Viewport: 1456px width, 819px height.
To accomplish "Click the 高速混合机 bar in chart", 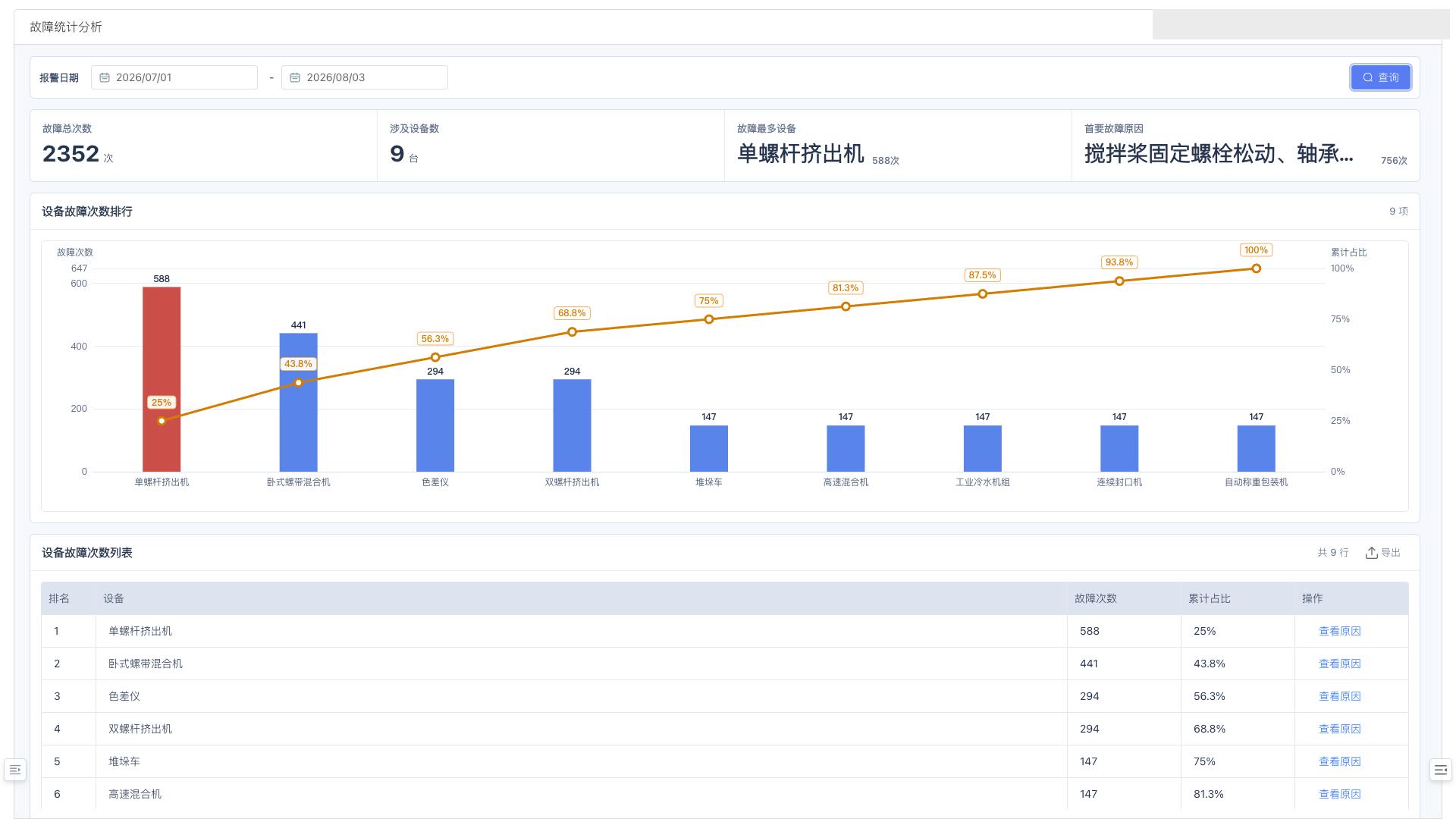I will 846,449.
